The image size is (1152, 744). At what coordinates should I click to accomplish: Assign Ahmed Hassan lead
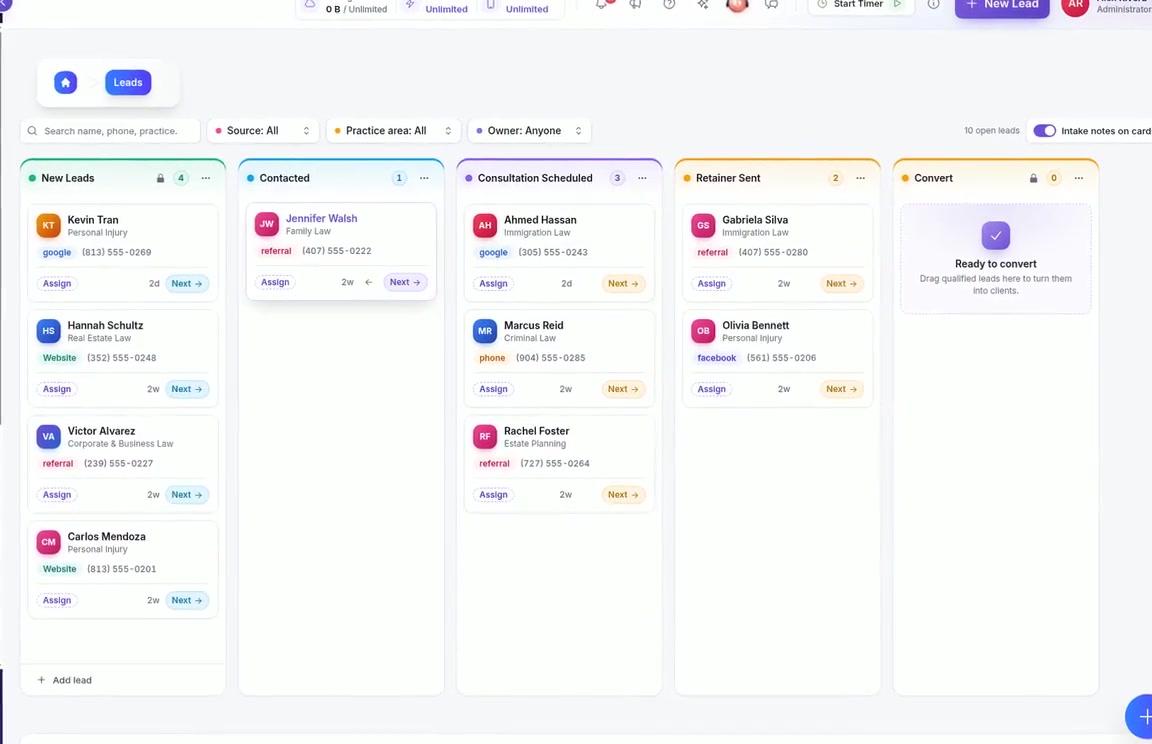493,283
